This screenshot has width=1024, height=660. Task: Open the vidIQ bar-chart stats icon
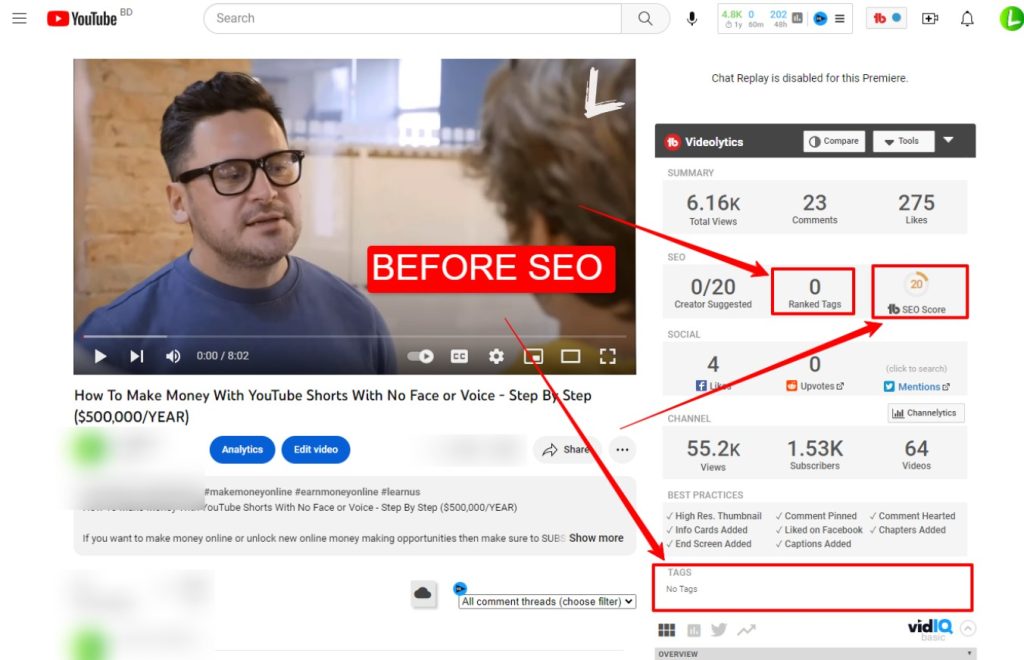797,18
